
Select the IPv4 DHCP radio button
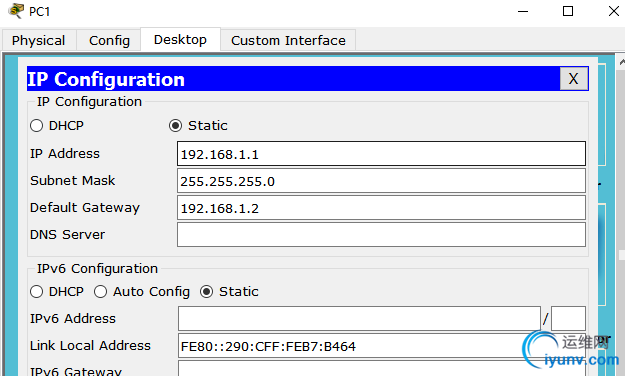[x=36, y=126]
